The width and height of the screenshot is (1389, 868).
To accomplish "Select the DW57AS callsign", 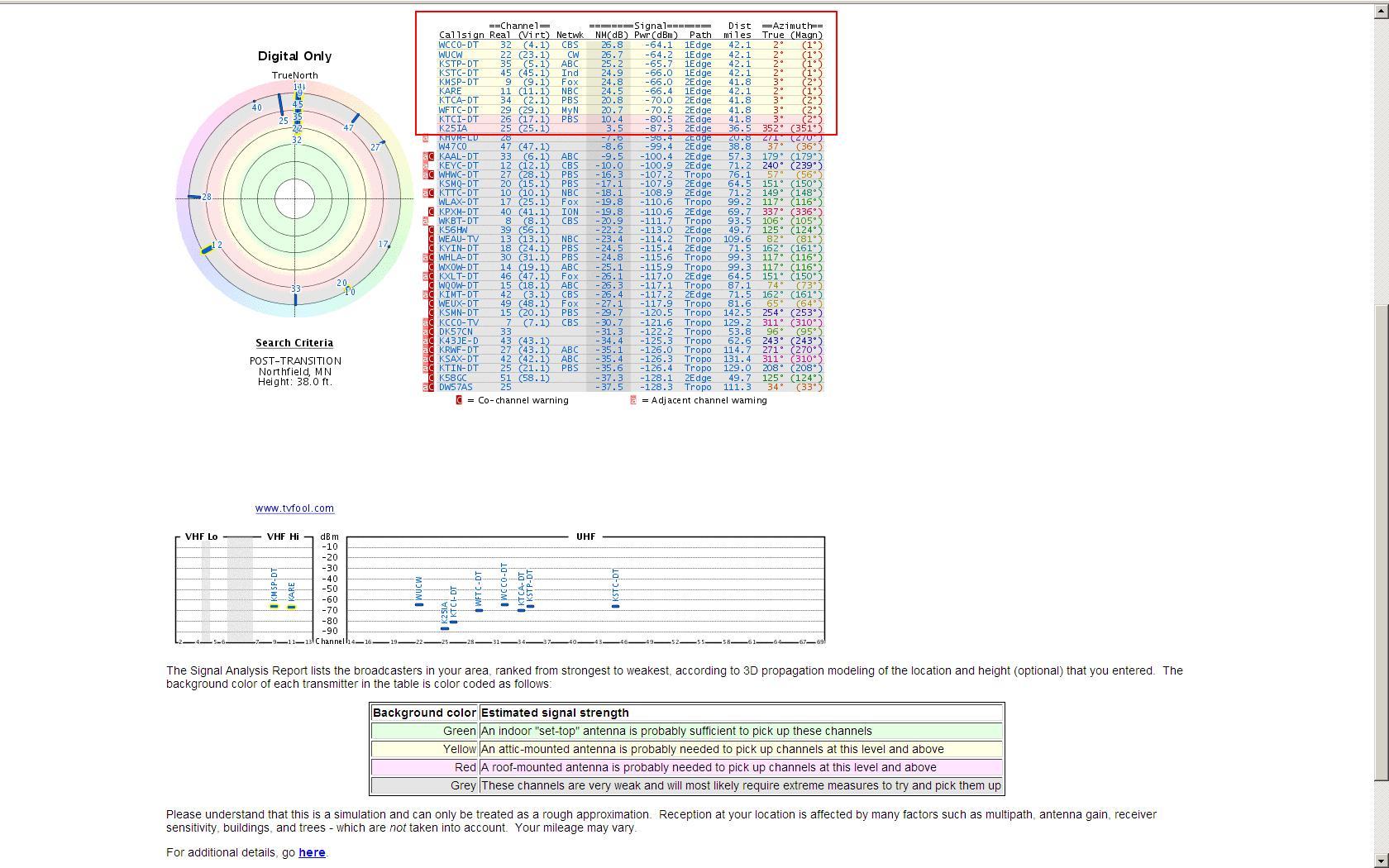I will [x=456, y=387].
